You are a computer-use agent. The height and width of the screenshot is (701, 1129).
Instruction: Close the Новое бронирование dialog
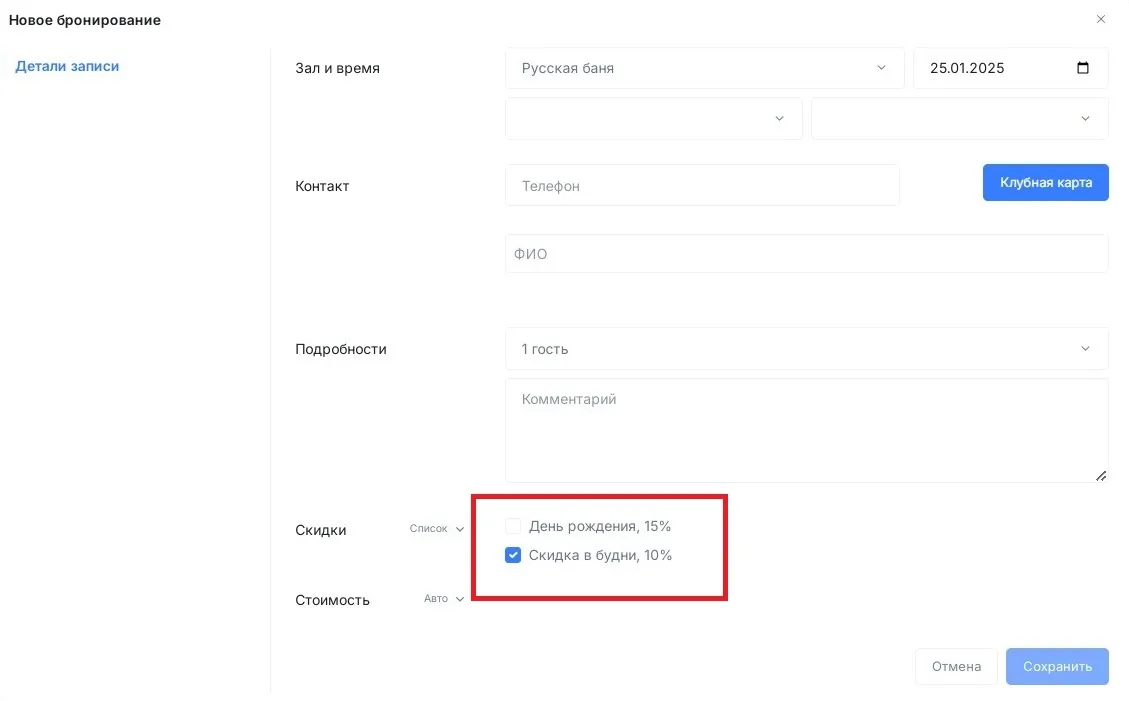pos(1101,19)
